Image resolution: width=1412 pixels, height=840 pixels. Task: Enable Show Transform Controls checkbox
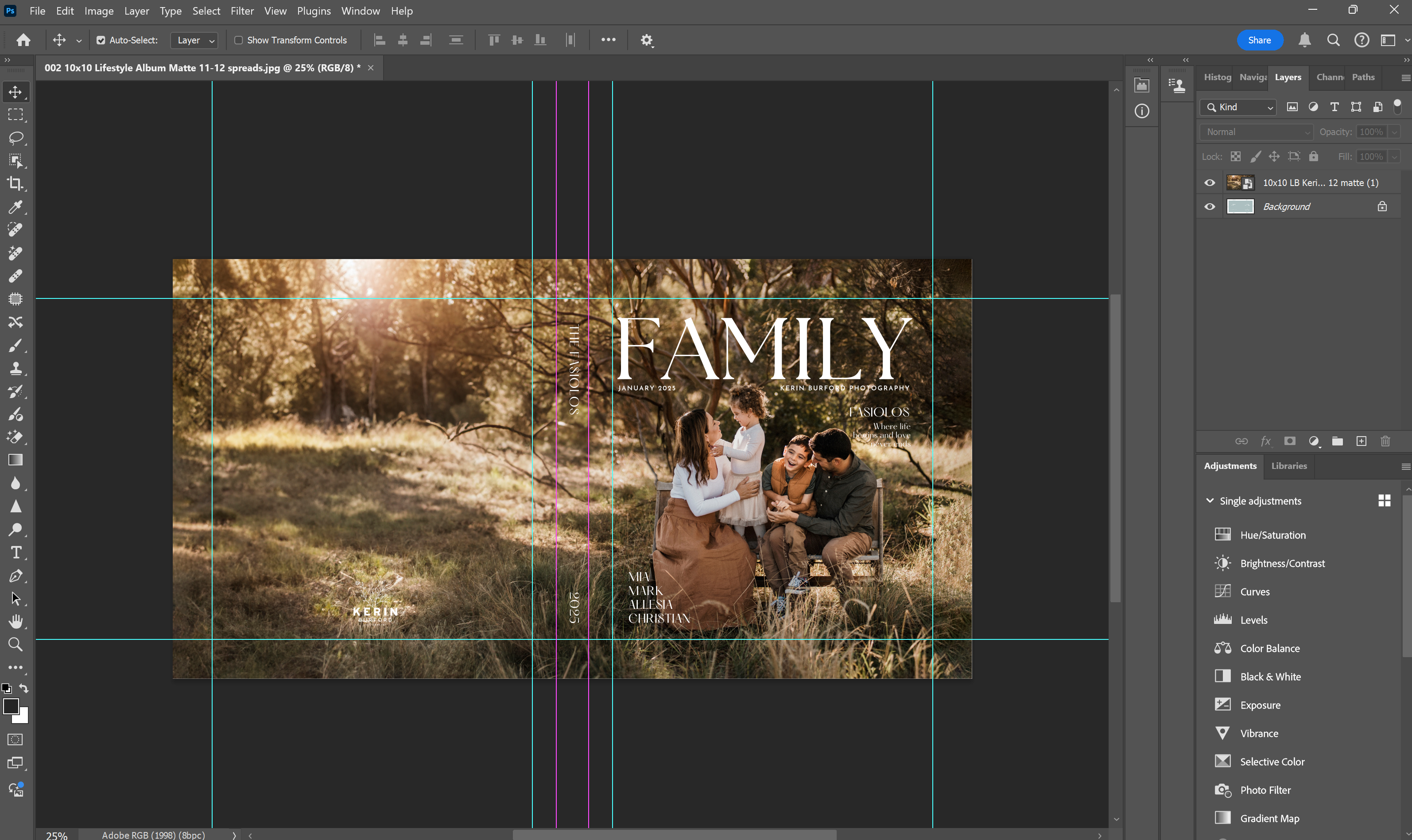pos(238,40)
